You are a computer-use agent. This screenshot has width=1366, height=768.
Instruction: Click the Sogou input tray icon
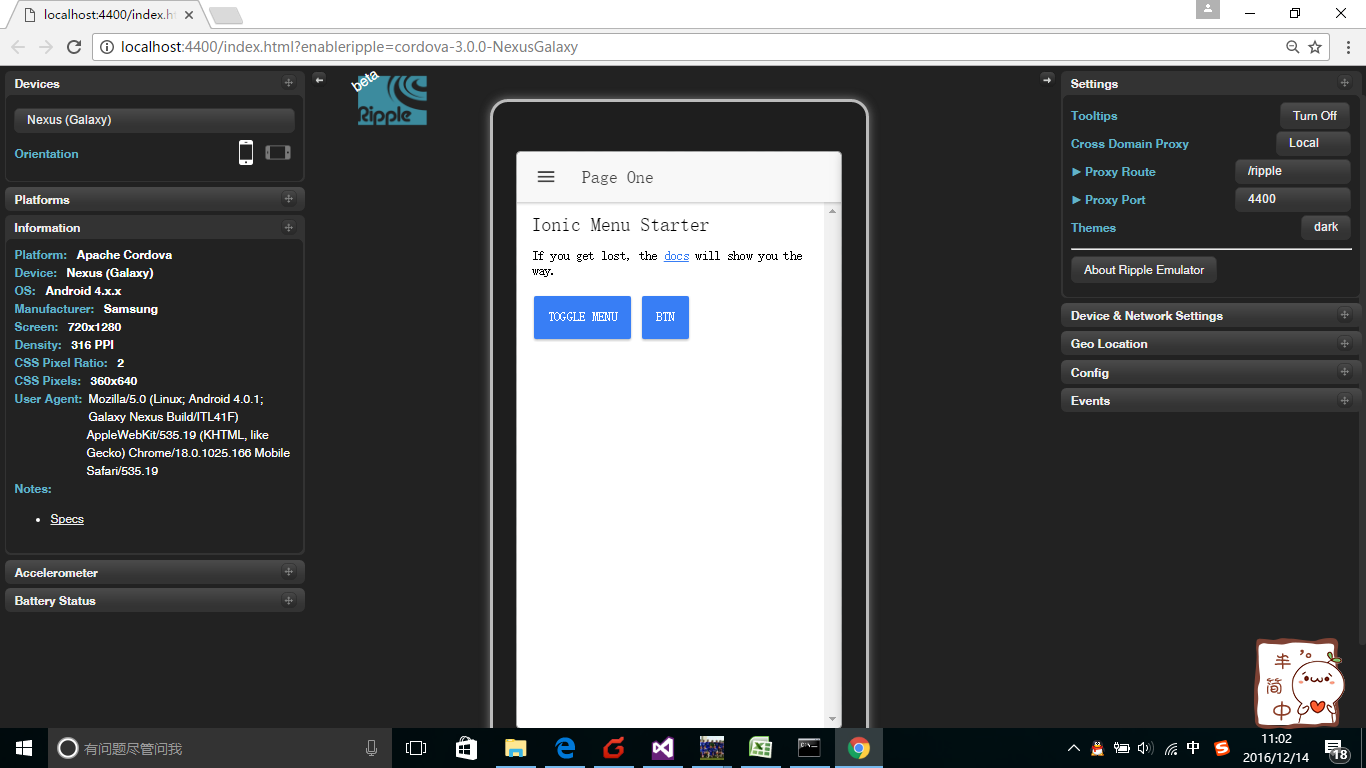(1221, 748)
